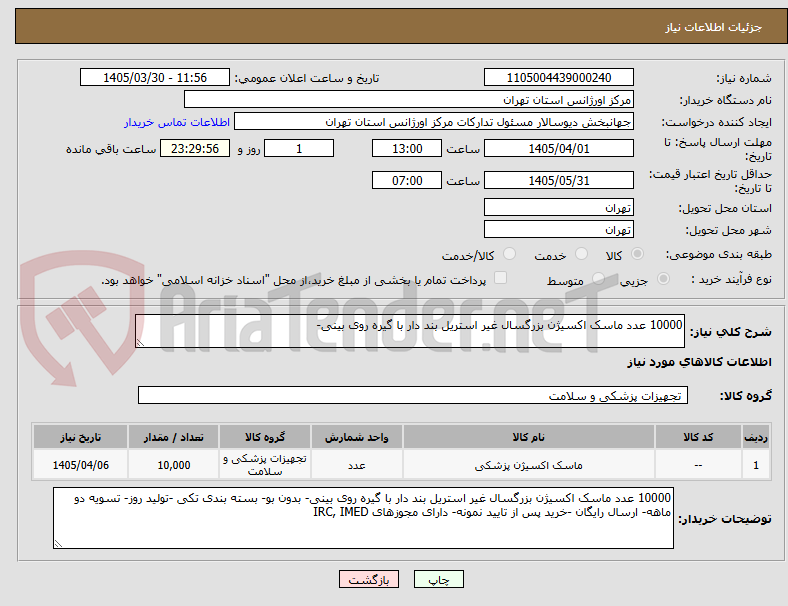This screenshot has height=606, width=788.
Task: Click the goods group field تجهیزات پزشکی و سلامت
Action: click(413, 395)
